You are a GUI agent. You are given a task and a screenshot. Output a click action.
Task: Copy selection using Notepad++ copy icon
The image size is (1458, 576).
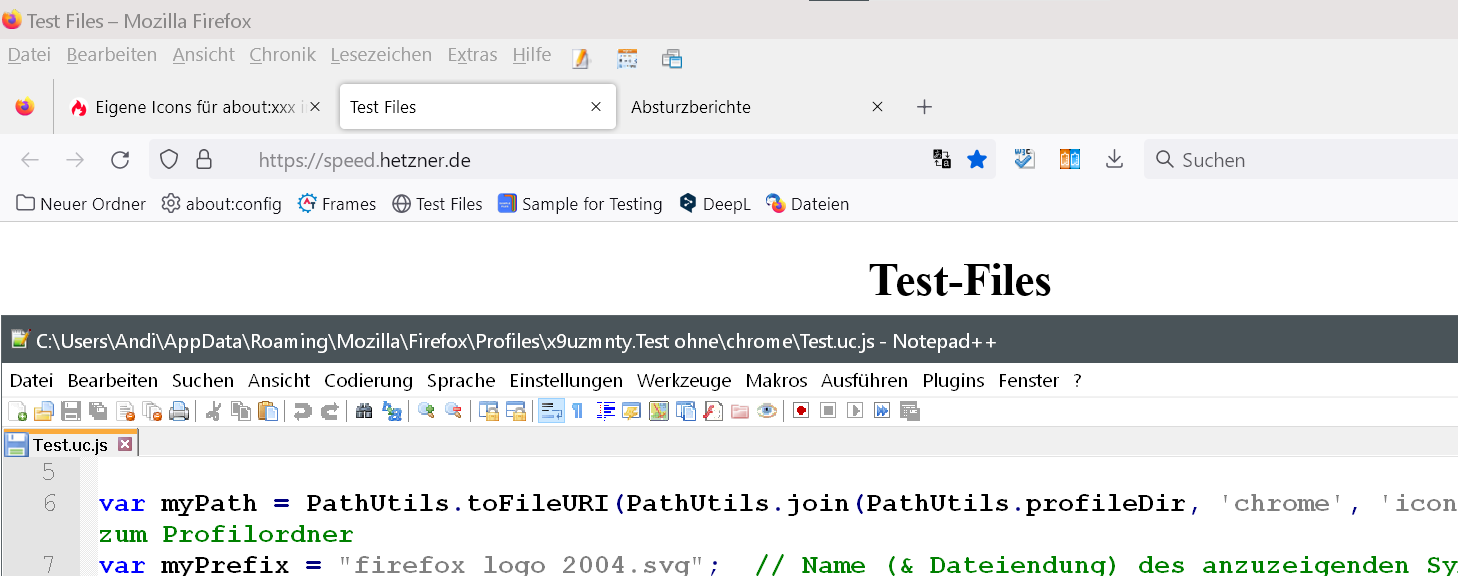coord(241,411)
